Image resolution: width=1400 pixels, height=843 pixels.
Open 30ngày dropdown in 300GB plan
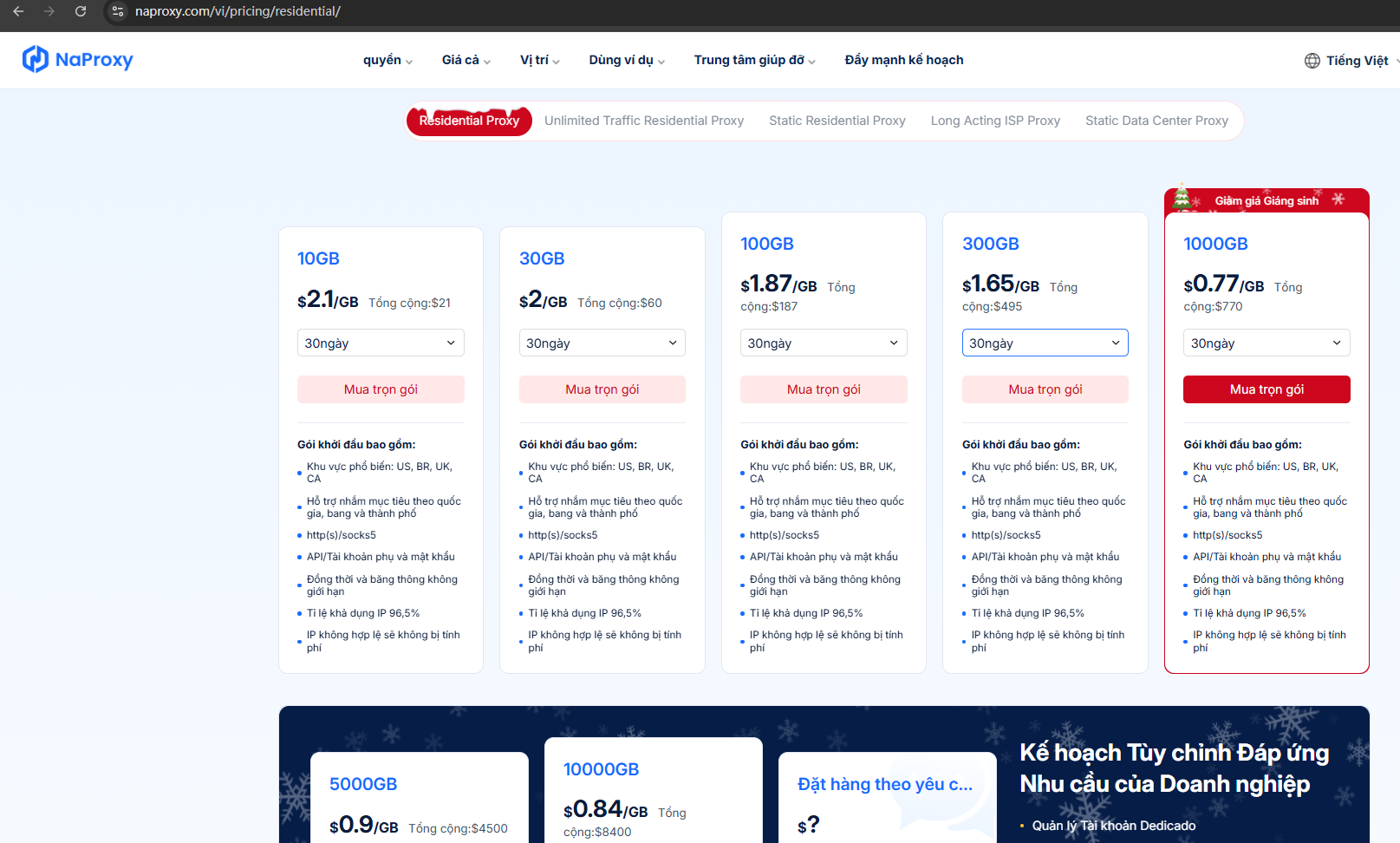(1045, 343)
